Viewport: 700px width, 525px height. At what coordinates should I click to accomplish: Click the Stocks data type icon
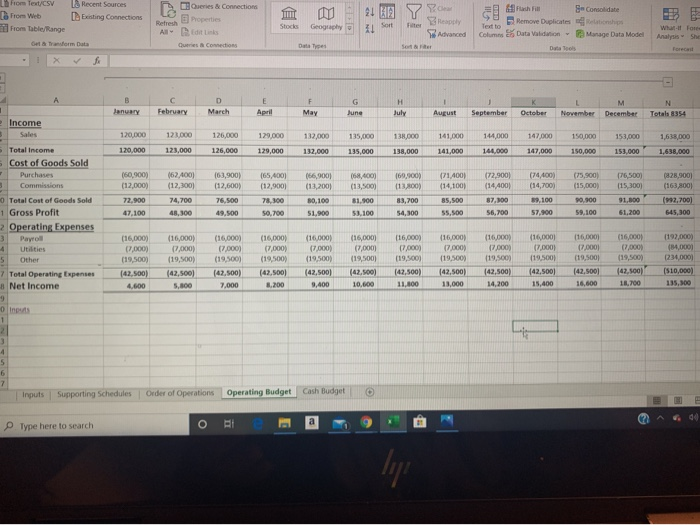point(289,18)
